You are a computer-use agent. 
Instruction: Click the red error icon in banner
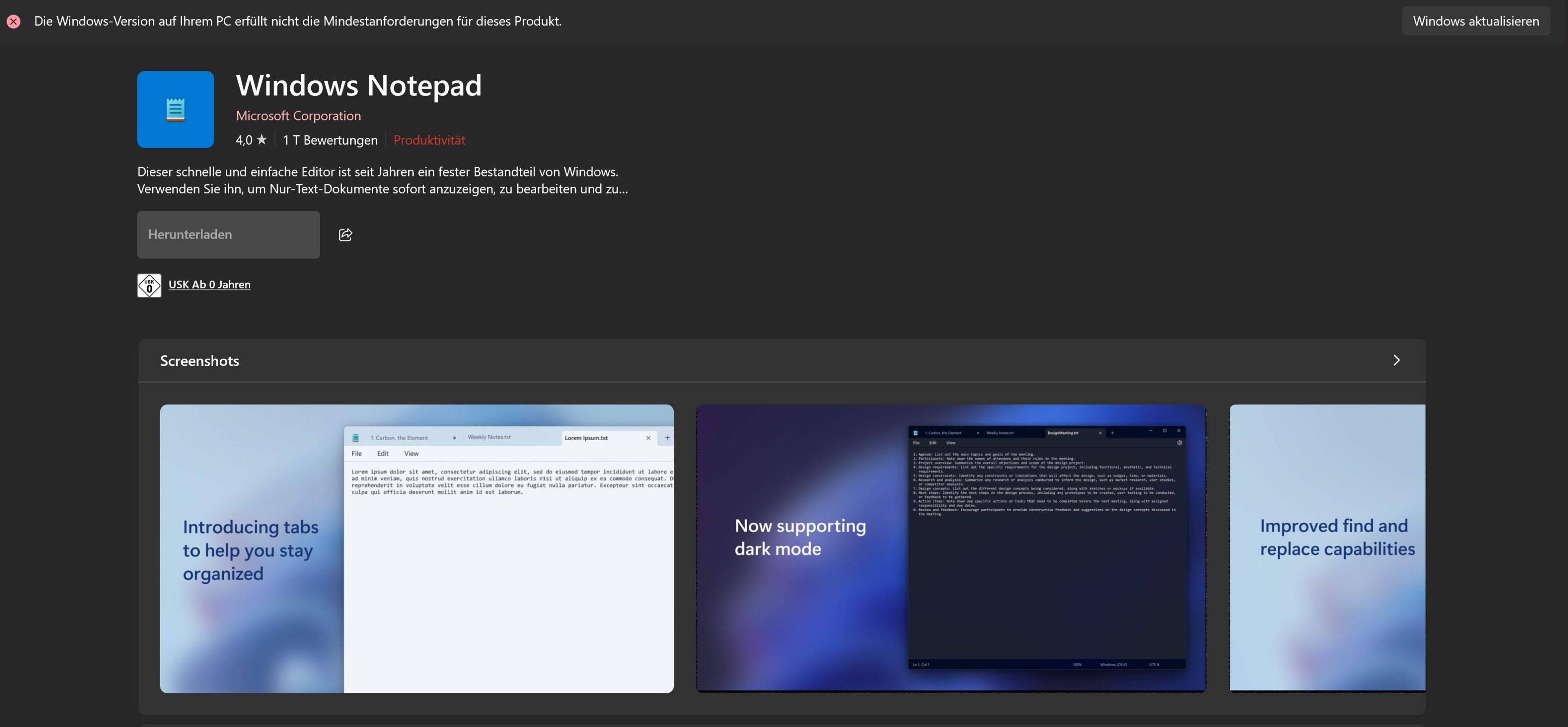13,21
